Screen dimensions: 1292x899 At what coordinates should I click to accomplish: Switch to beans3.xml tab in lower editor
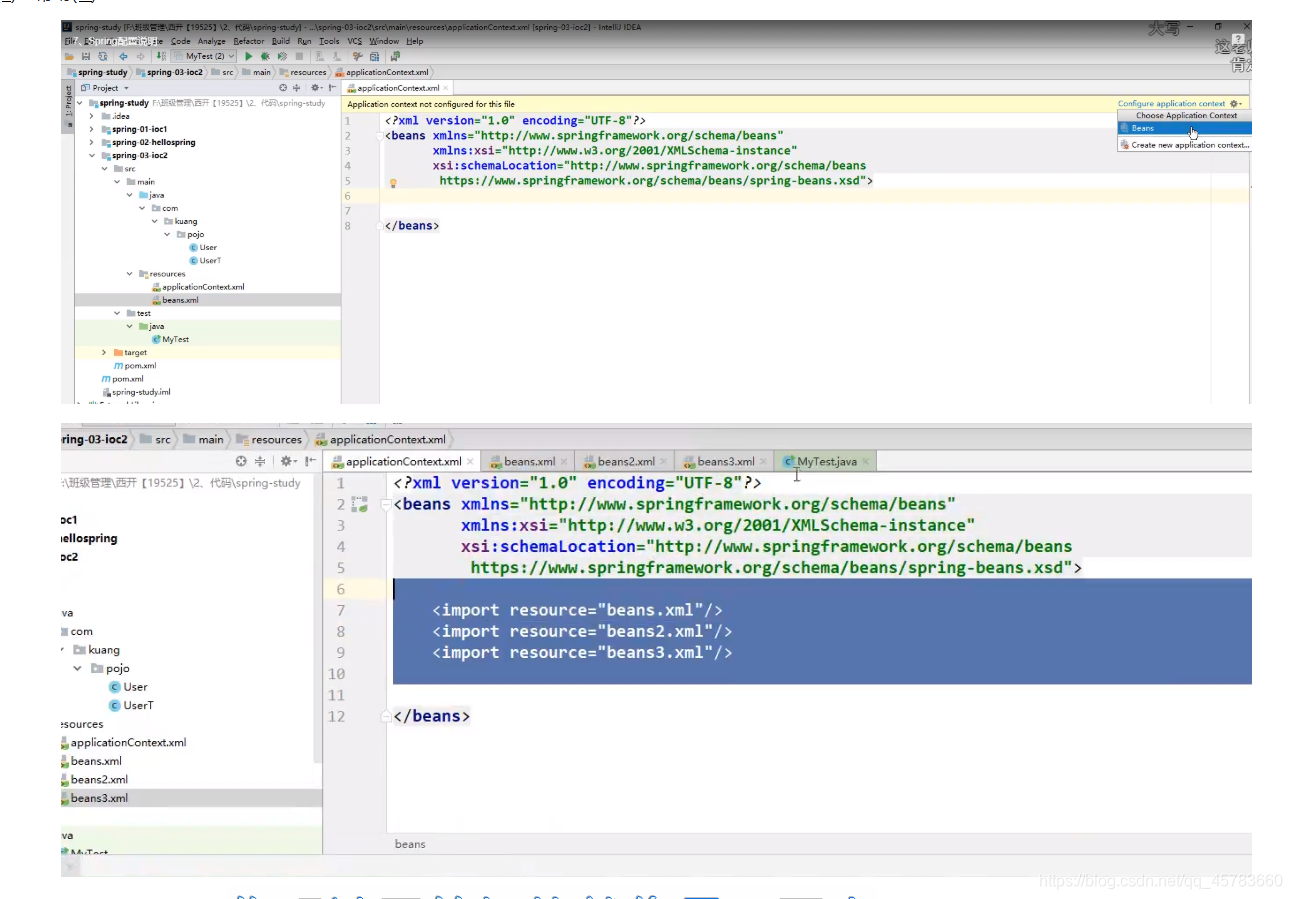pyautogui.click(x=726, y=461)
